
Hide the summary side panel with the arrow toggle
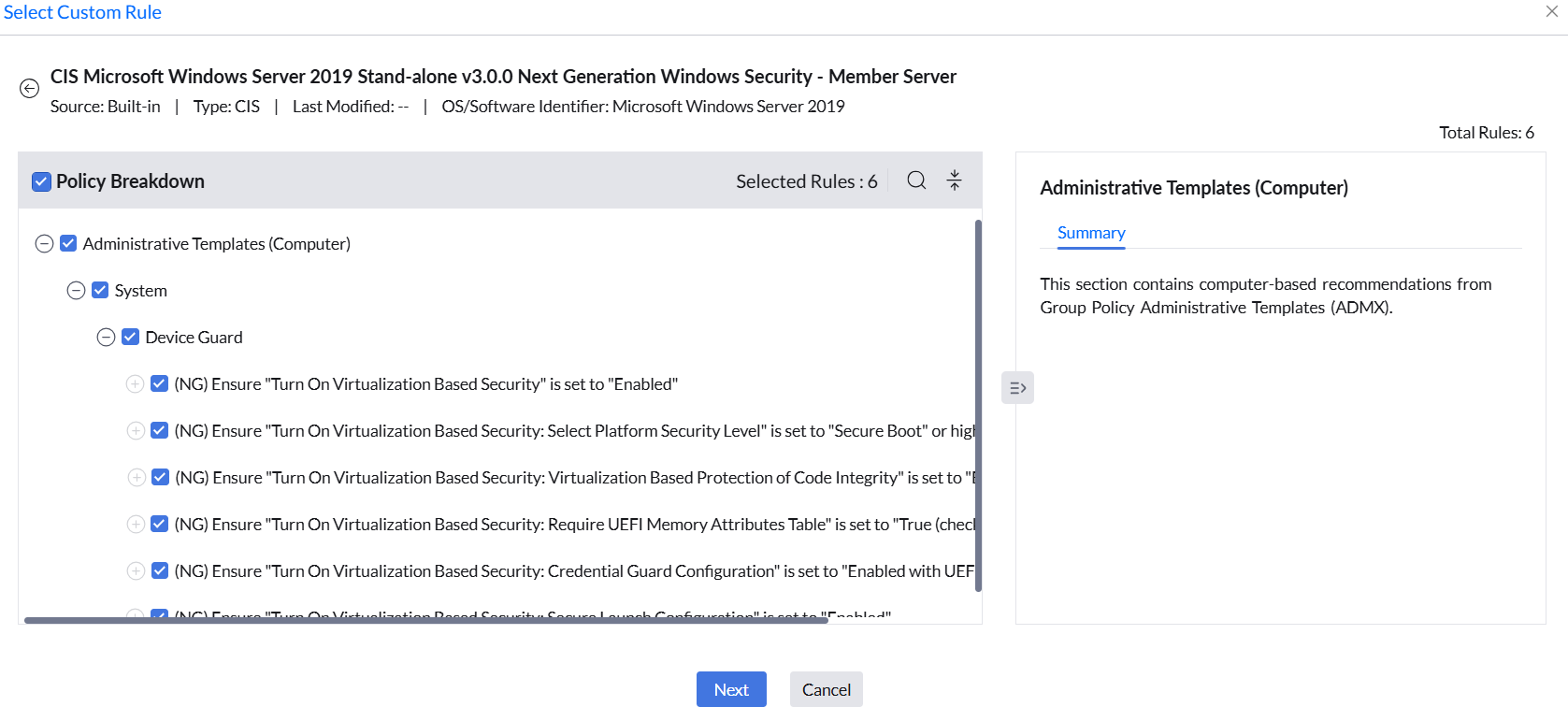click(x=1017, y=388)
